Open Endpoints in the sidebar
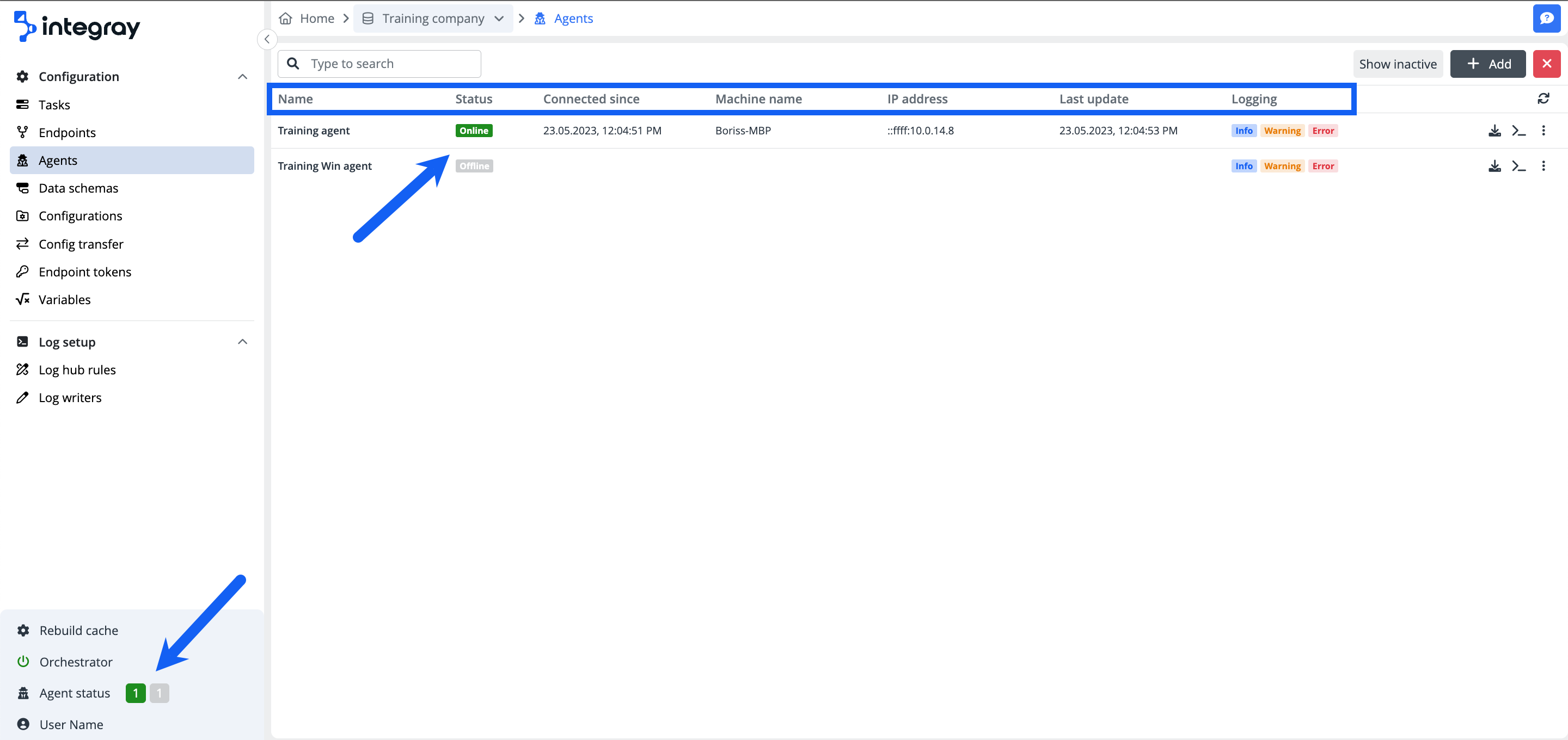This screenshot has height=740, width=1568. 67,133
